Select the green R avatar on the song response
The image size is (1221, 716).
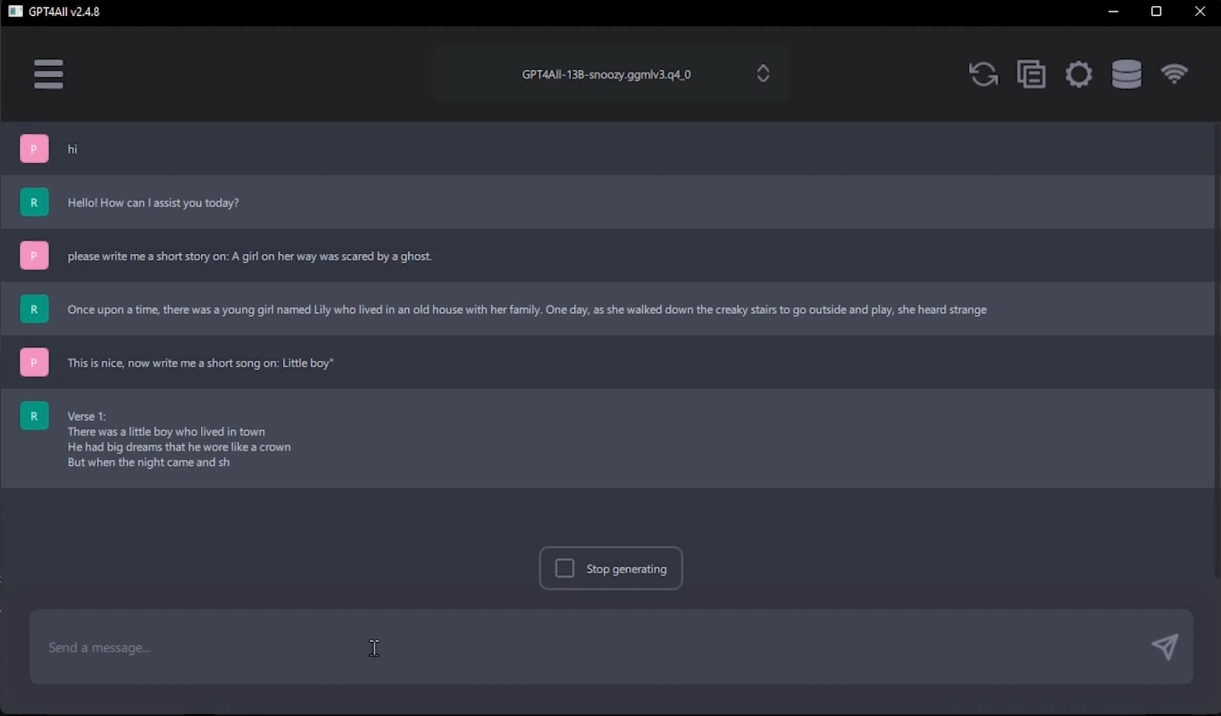(x=34, y=415)
